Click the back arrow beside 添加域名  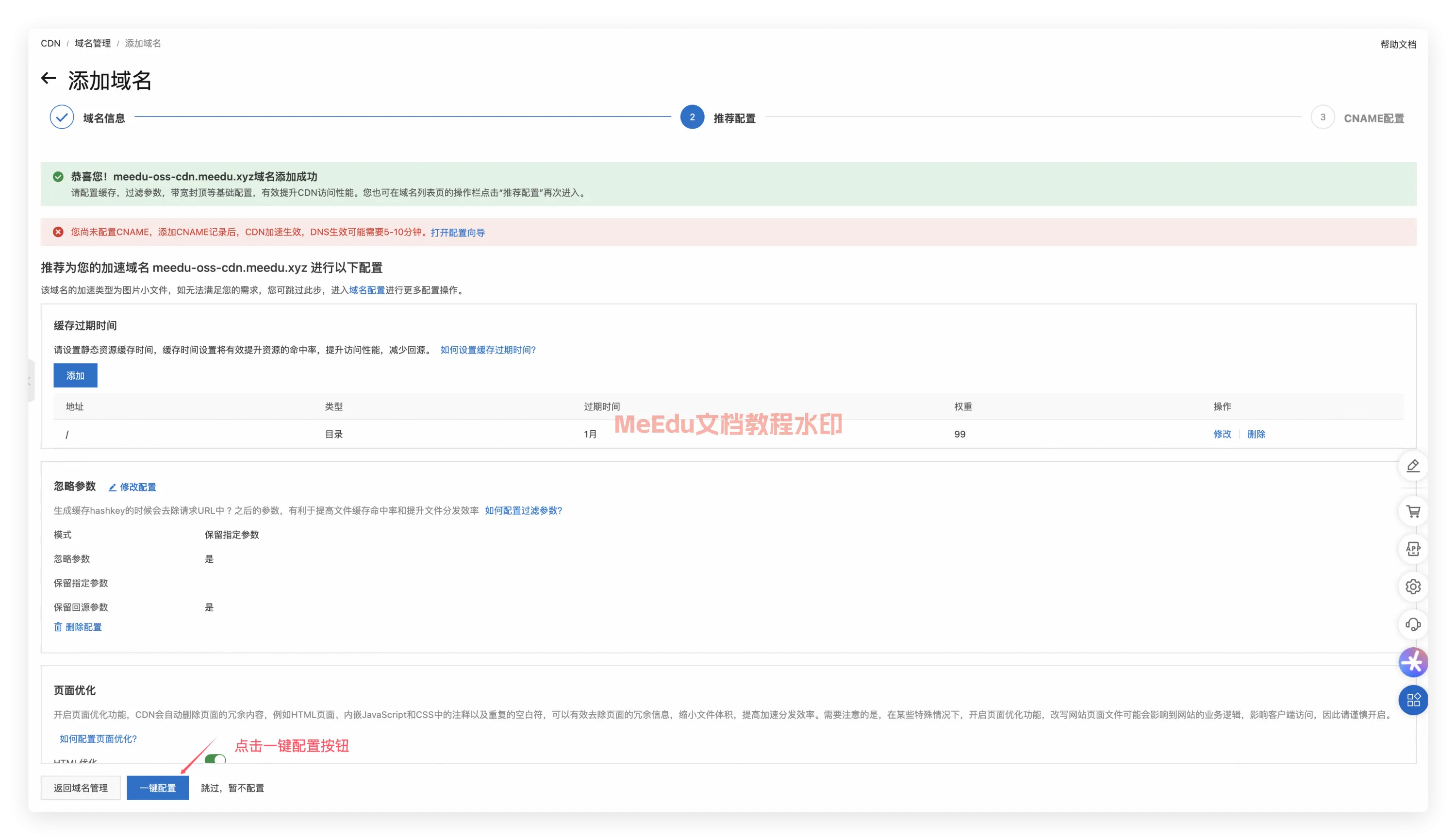click(49, 79)
